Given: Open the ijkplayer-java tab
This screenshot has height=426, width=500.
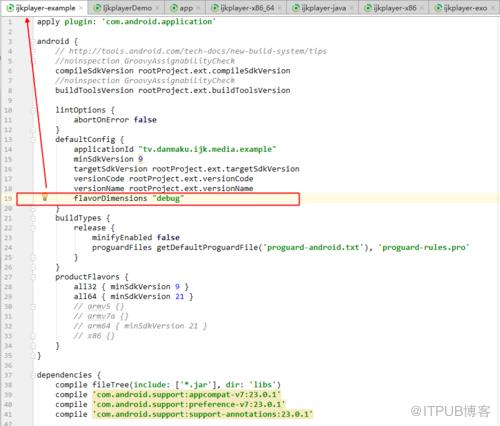Looking at the screenshot, I should pyautogui.click(x=323, y=8).
